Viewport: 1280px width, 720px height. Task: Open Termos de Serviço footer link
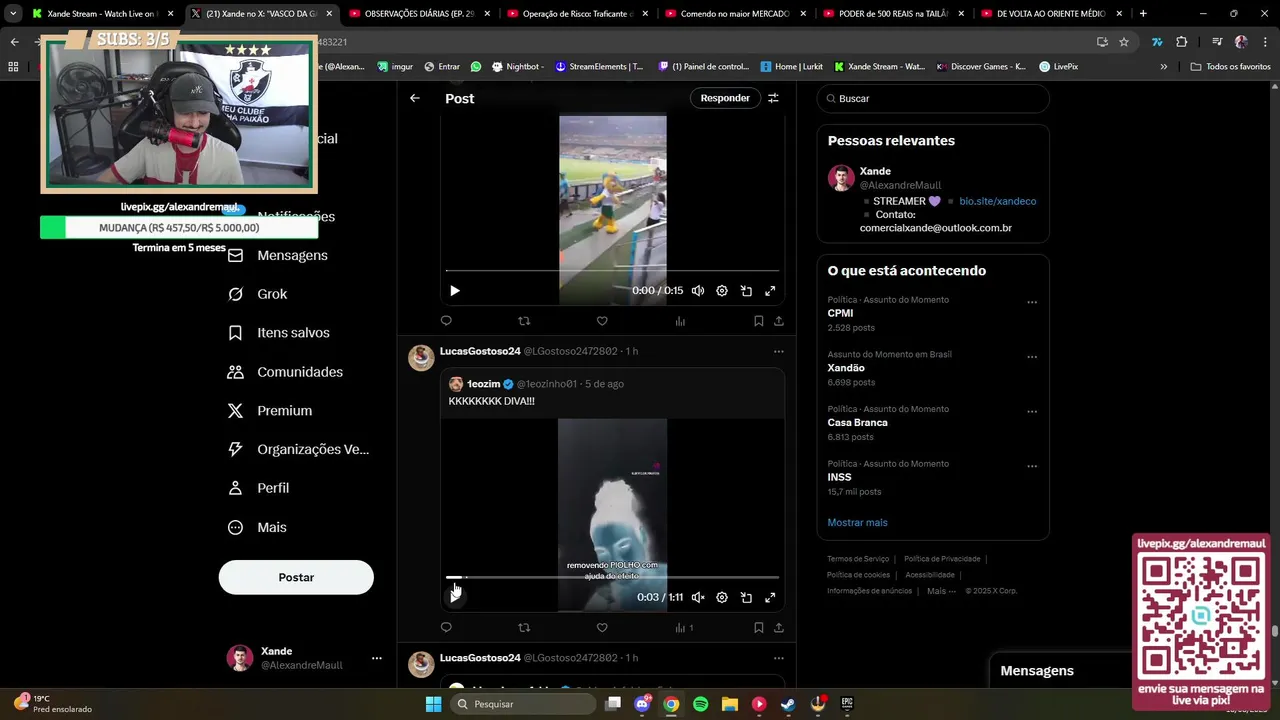pyautogui.click(x=858, y=559)
